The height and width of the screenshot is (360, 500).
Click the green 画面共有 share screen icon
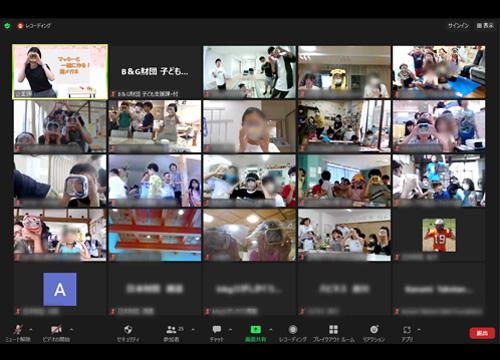tap(256, 330)
